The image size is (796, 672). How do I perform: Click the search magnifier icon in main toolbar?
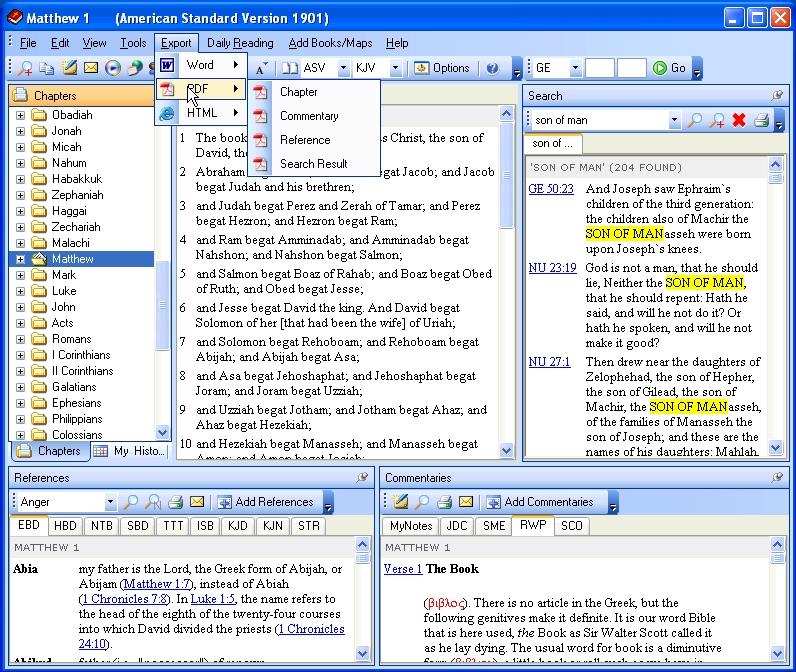(24, 68)
